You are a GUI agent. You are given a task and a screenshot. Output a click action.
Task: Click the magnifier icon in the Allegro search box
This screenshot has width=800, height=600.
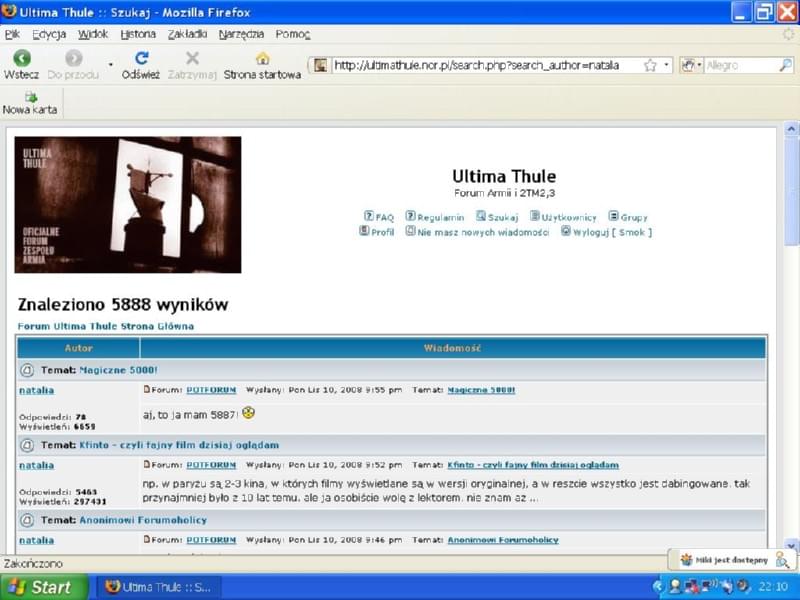pos(785,65)
